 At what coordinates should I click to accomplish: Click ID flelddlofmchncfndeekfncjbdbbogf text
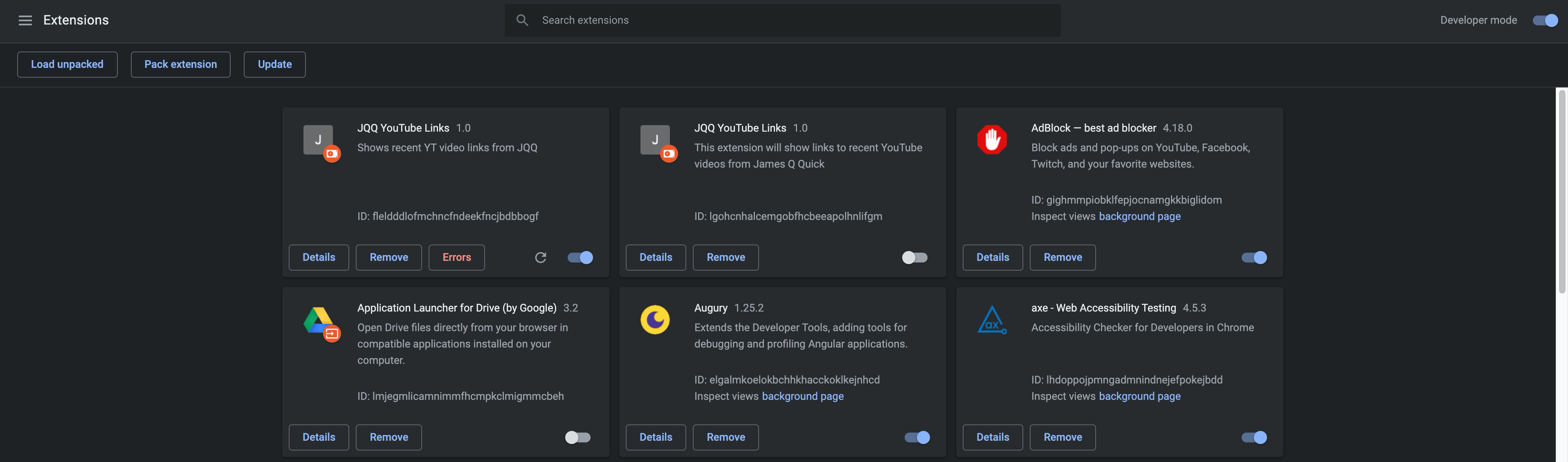point(447,216)
